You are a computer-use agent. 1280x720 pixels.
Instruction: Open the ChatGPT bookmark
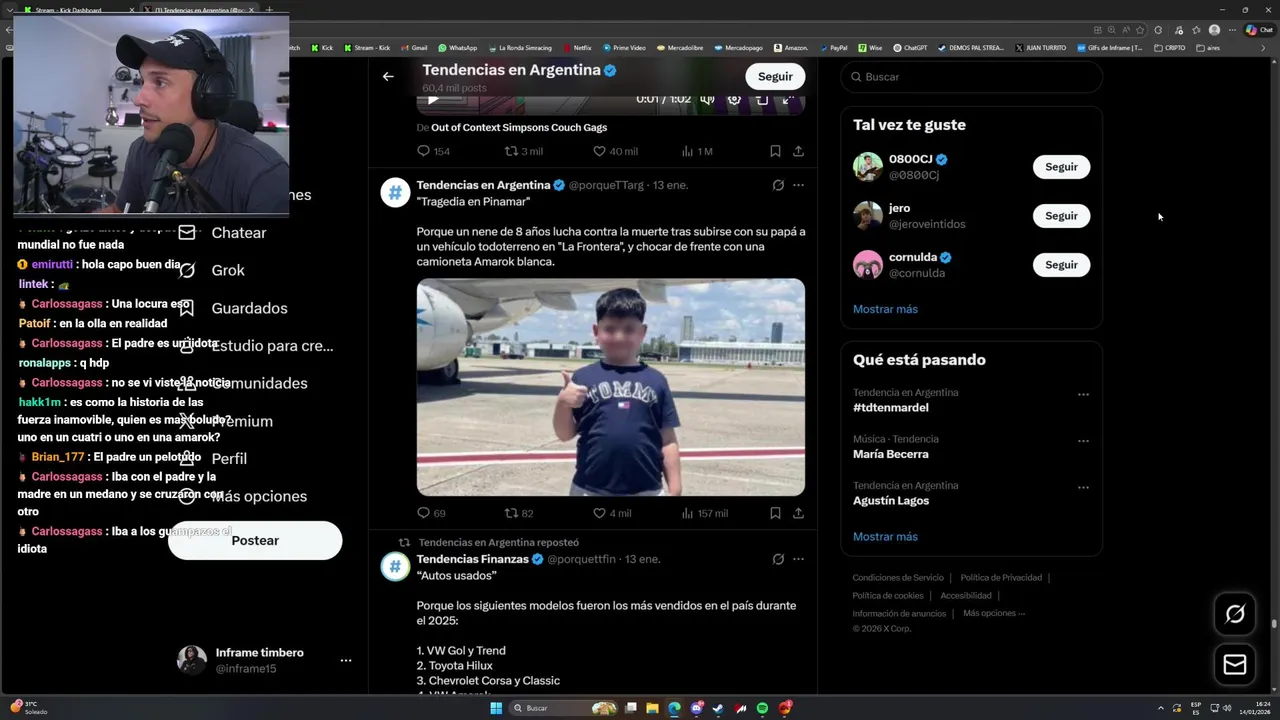pos(910,48)
